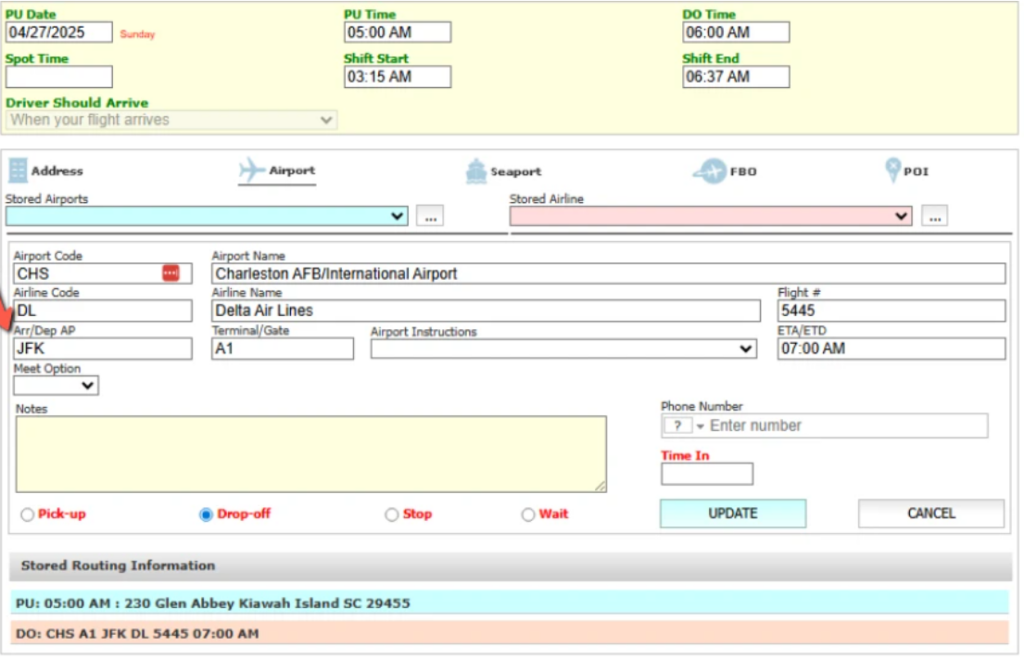Click the FBO plane icon
The width and height of the screenshot is (1024, 659).
[708, 172]
